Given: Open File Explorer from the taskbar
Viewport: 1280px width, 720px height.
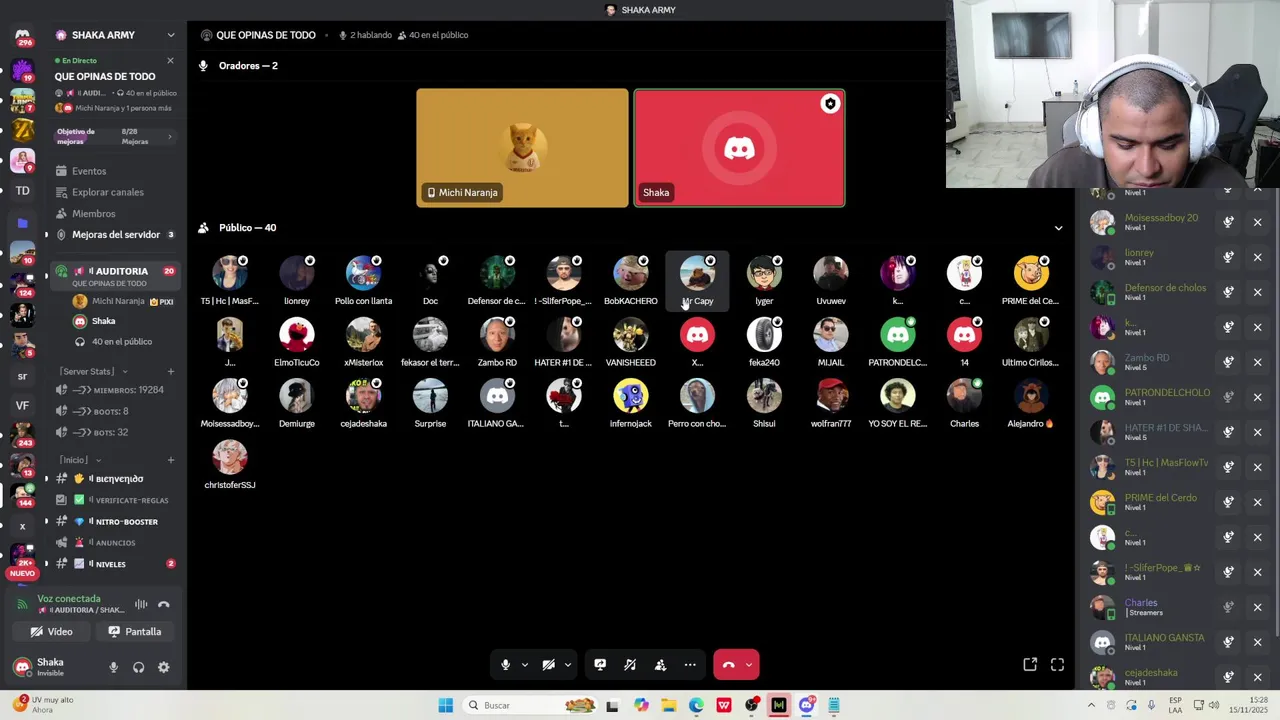Looking at the screenshot, I should pyautogui.click(x=668, y=706).
